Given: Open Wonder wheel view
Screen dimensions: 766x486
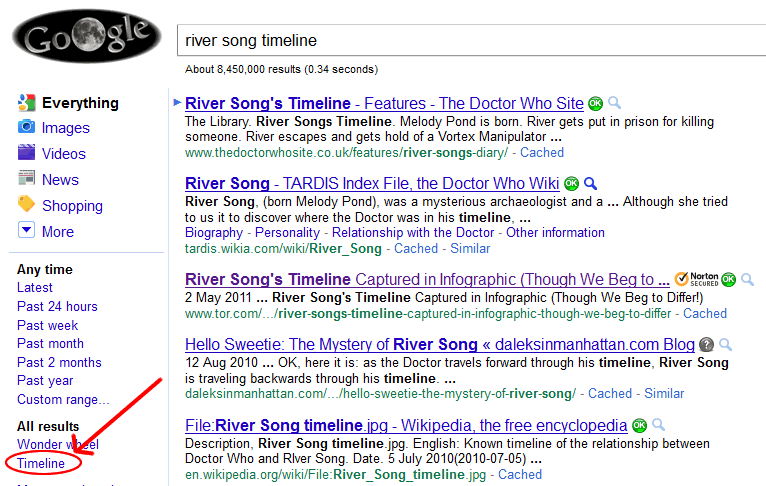Looking at the screenshot, I should [58, 444].
